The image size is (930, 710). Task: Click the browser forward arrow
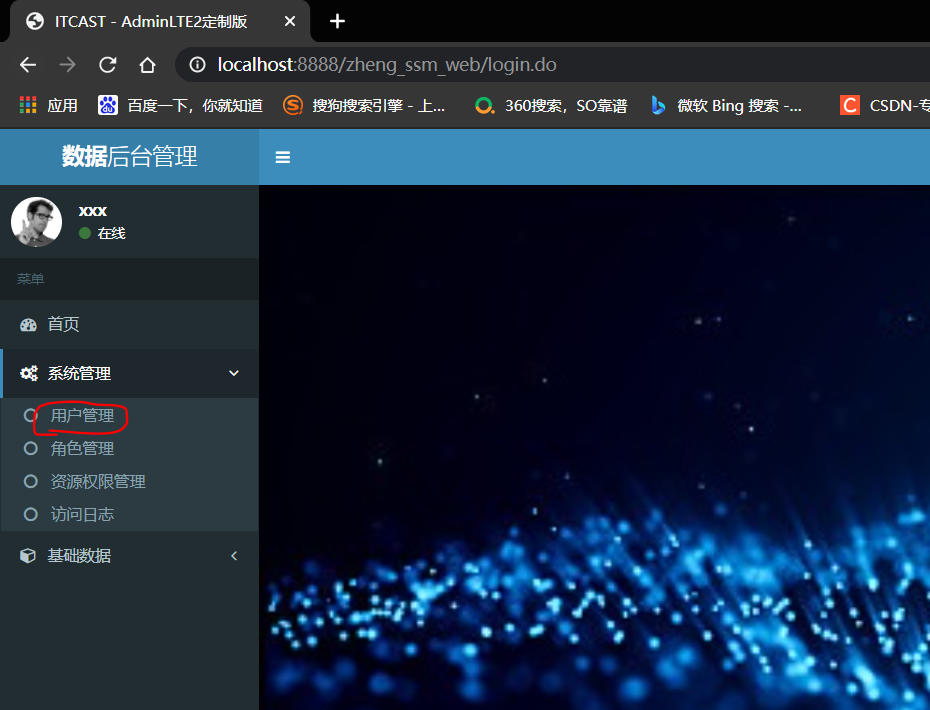[68, 65]
